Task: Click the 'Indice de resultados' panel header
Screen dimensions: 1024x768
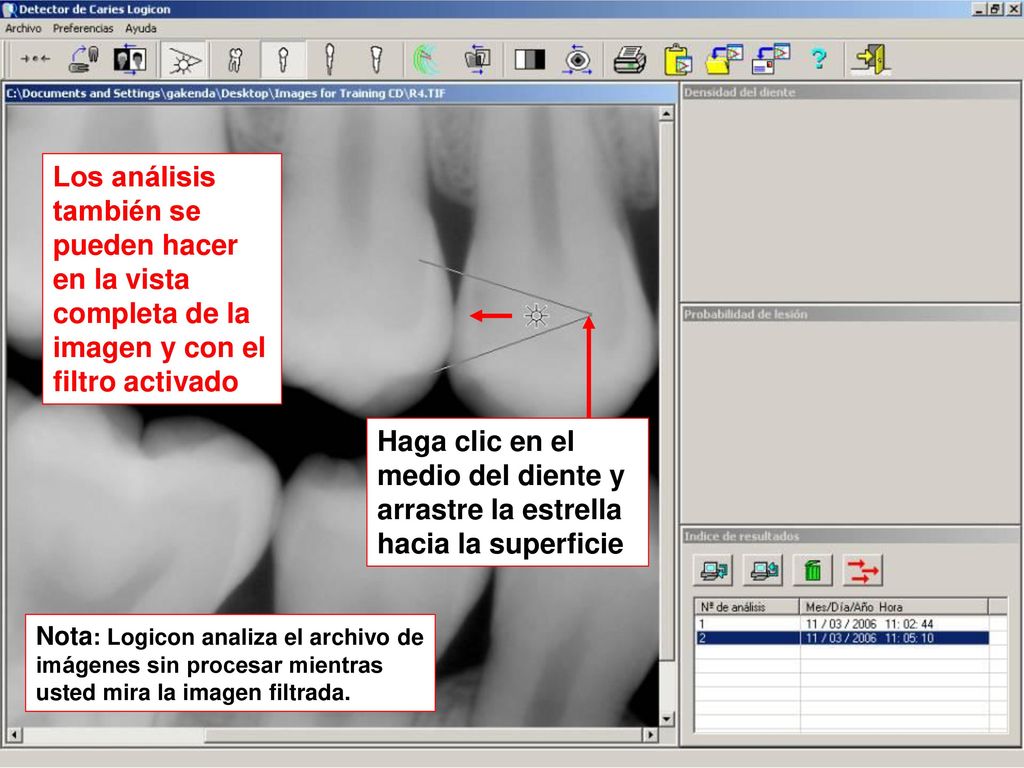Action: point(850,536)
